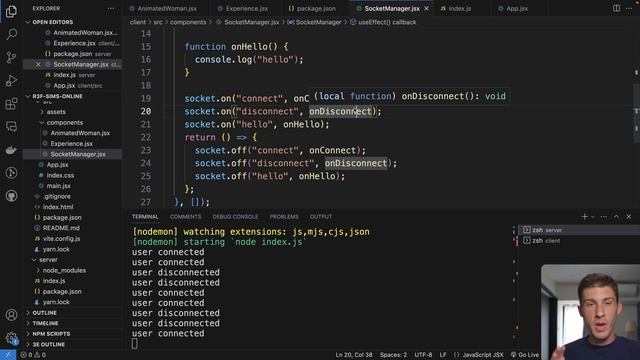Open terminal panel more actions ellipsis
This screenshot has height=360, width=640.
click(604, 217)
